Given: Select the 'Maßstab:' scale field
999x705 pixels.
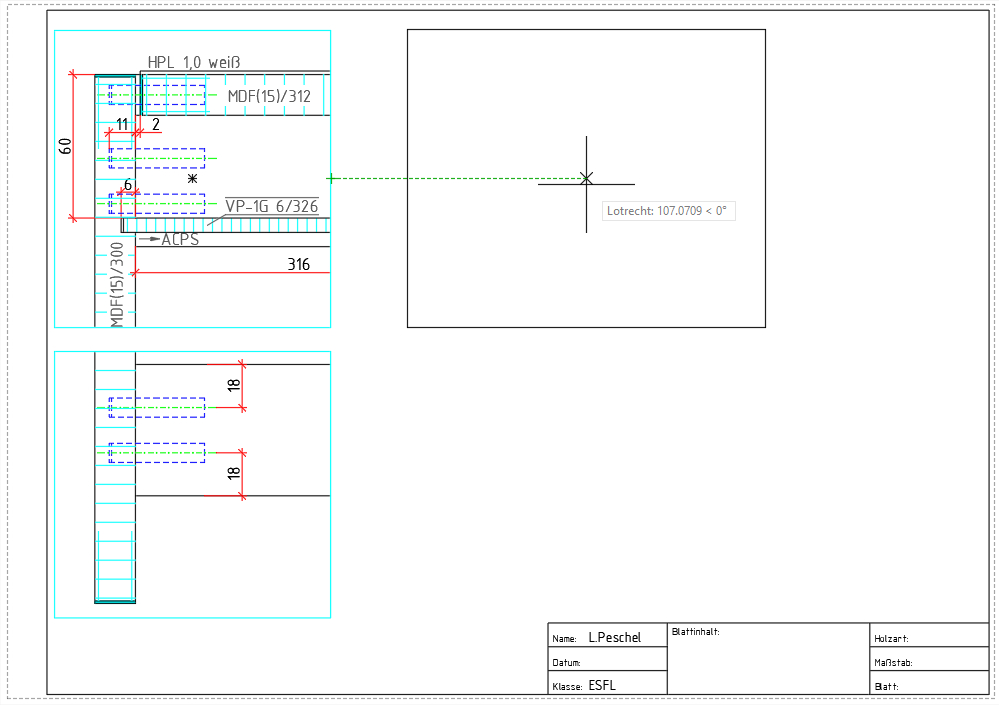Looking at the screenshot, I should tap(893, 662).
